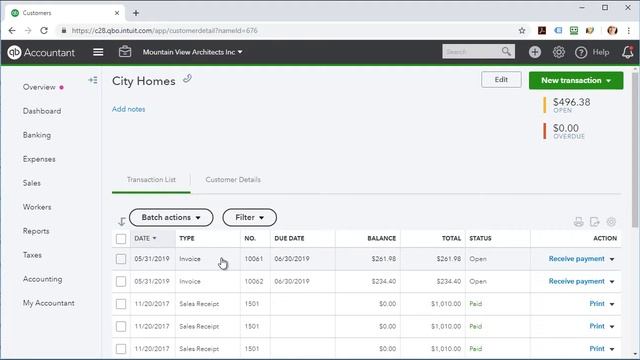Collapse the left navigation panel icon

click(93, 80)
